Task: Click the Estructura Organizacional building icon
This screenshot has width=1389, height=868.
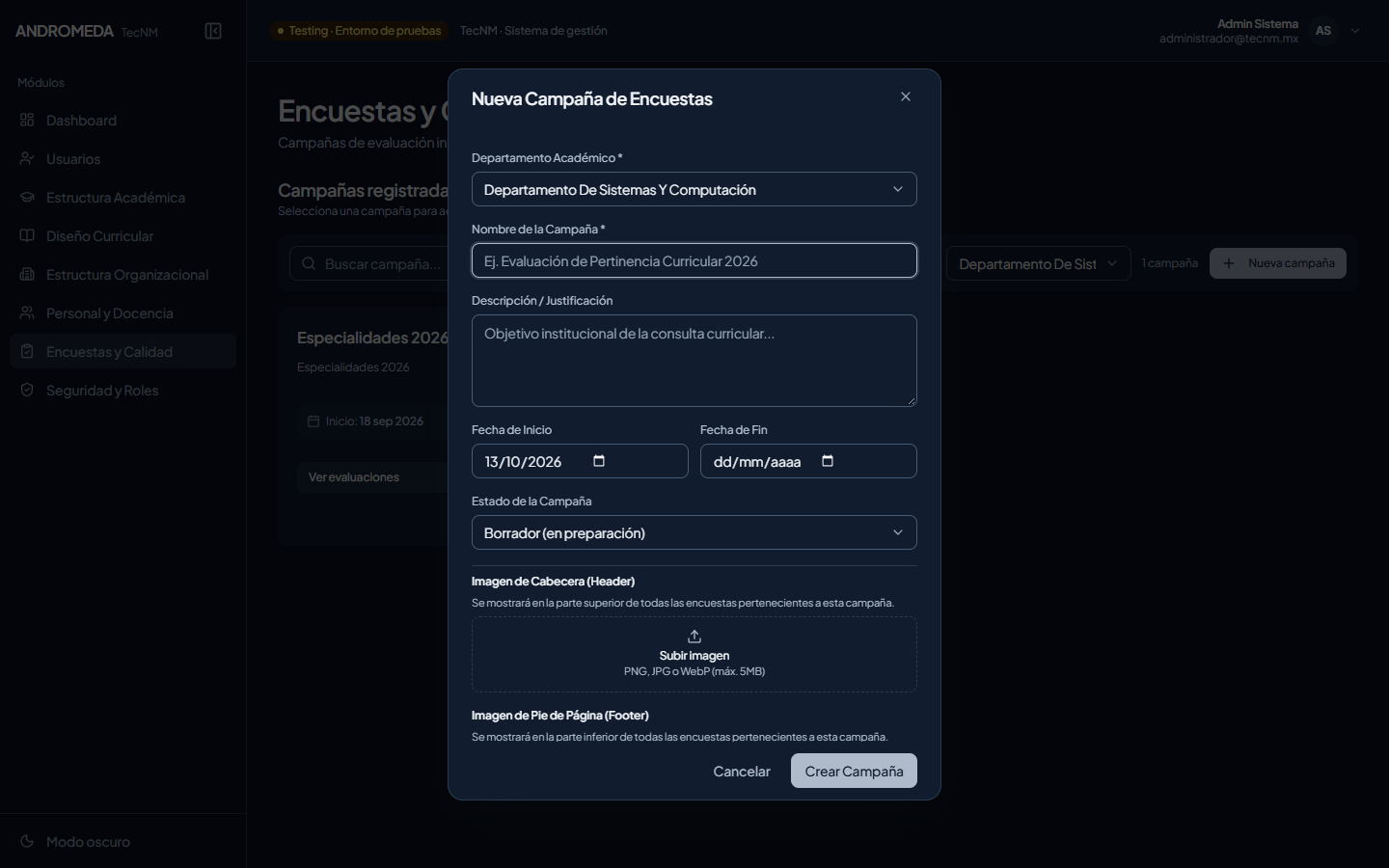Action: click(27, 275)
